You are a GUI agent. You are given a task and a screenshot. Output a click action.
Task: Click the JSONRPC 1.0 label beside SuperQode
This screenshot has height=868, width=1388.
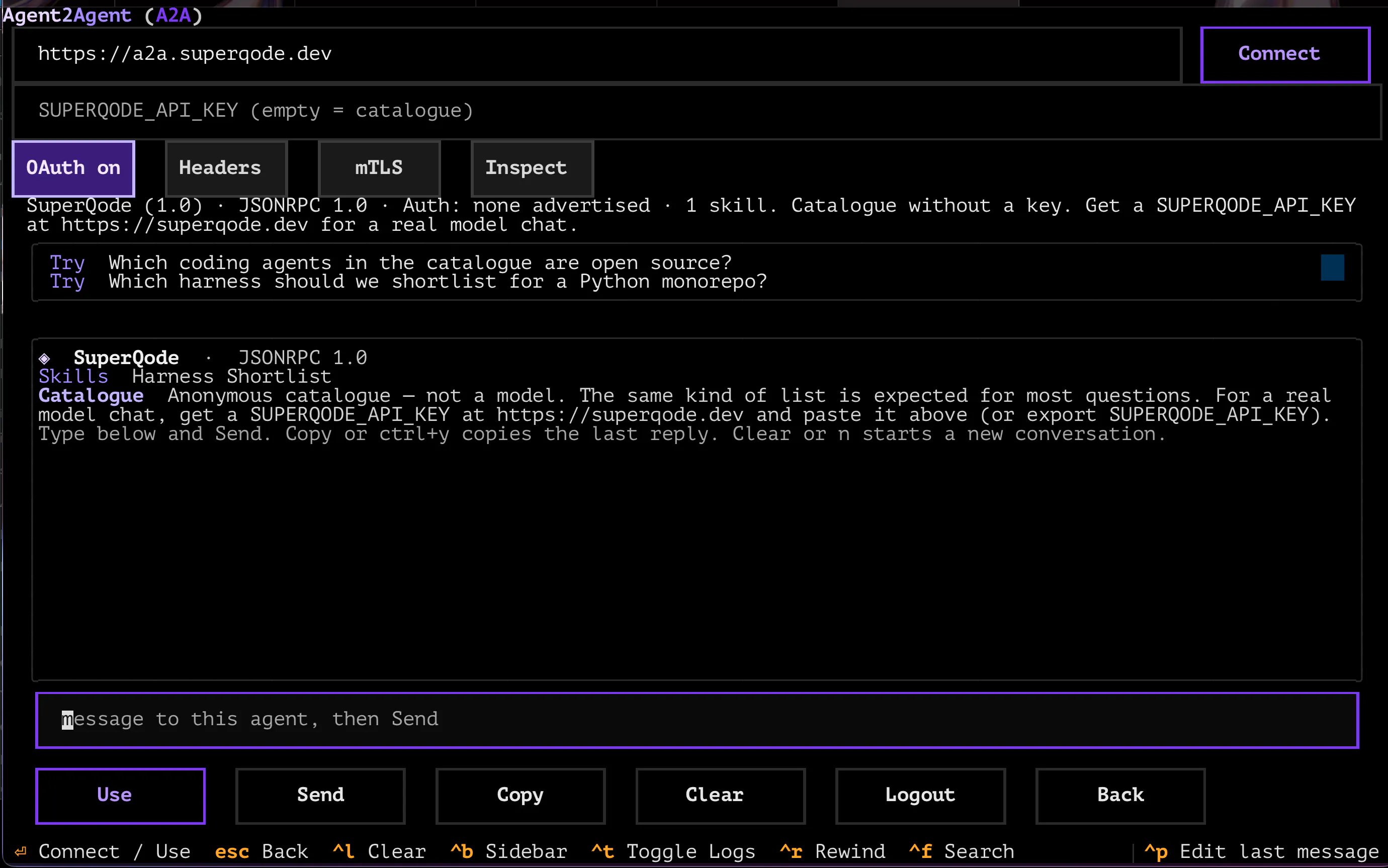pyautogui.click(x=303, y=358)
